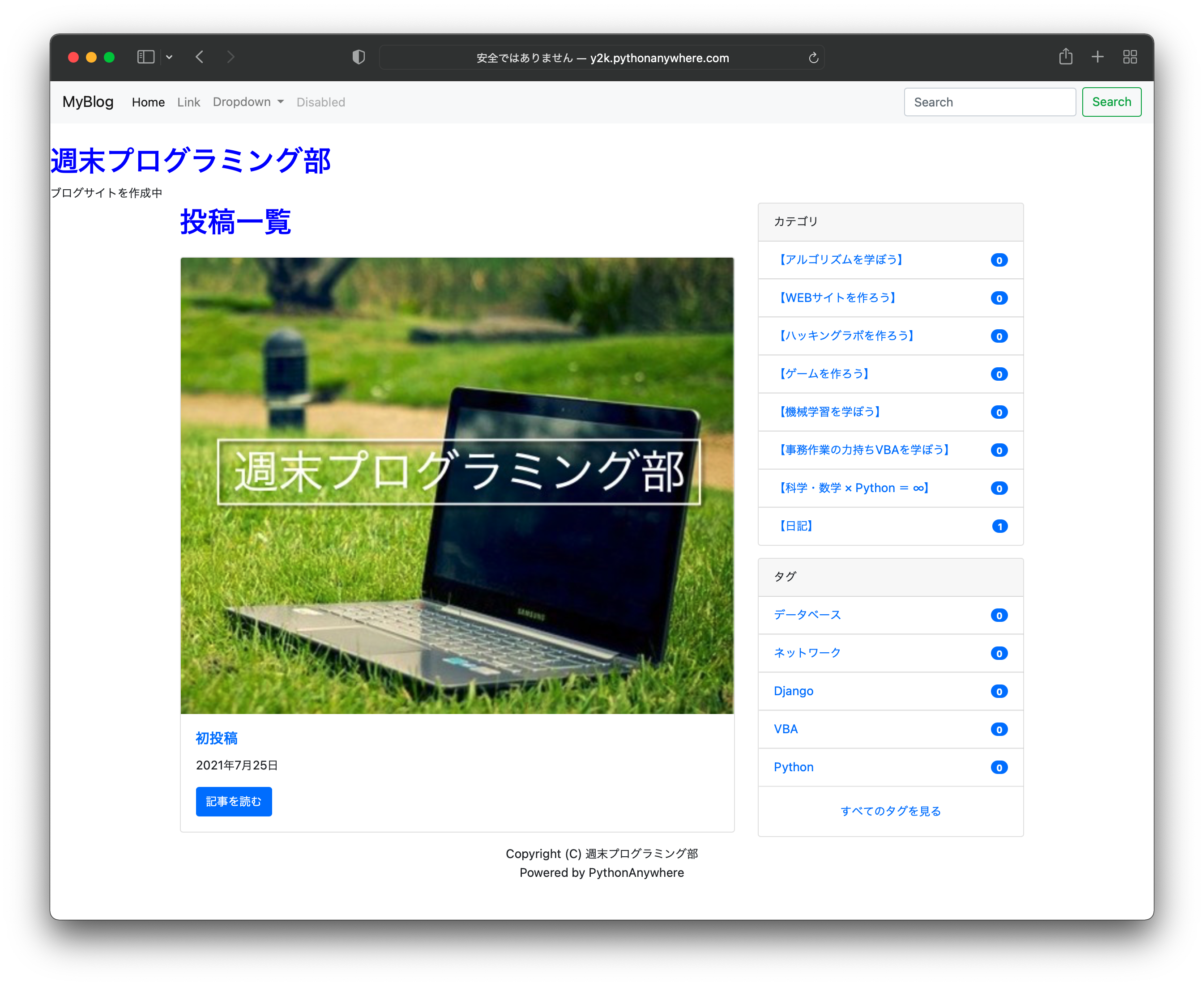This screenshot has width=1204, height=986.
Task: Reload the page with the refresh icon
Action: [813, 57]
